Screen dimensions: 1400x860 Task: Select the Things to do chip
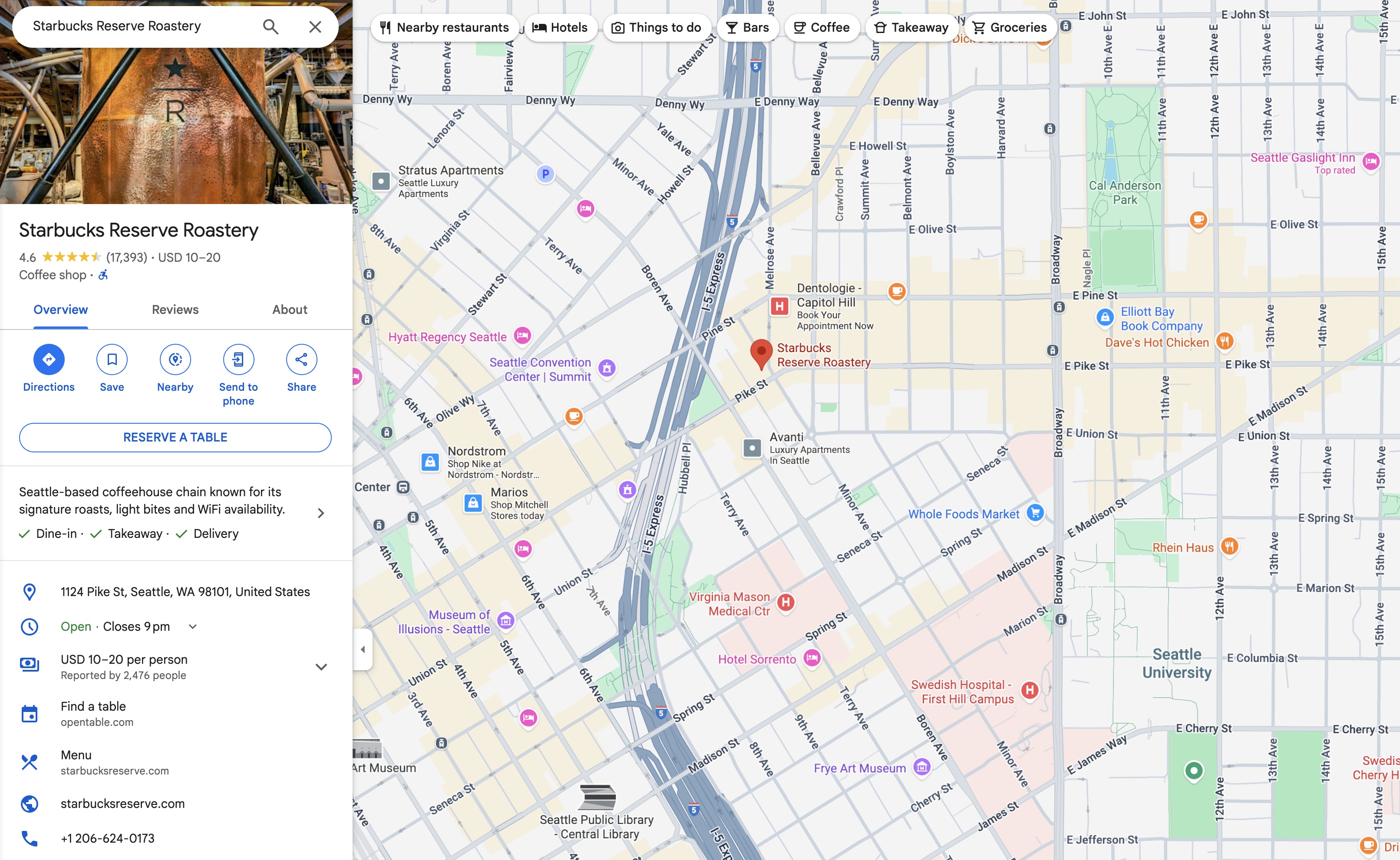point(657,27)
